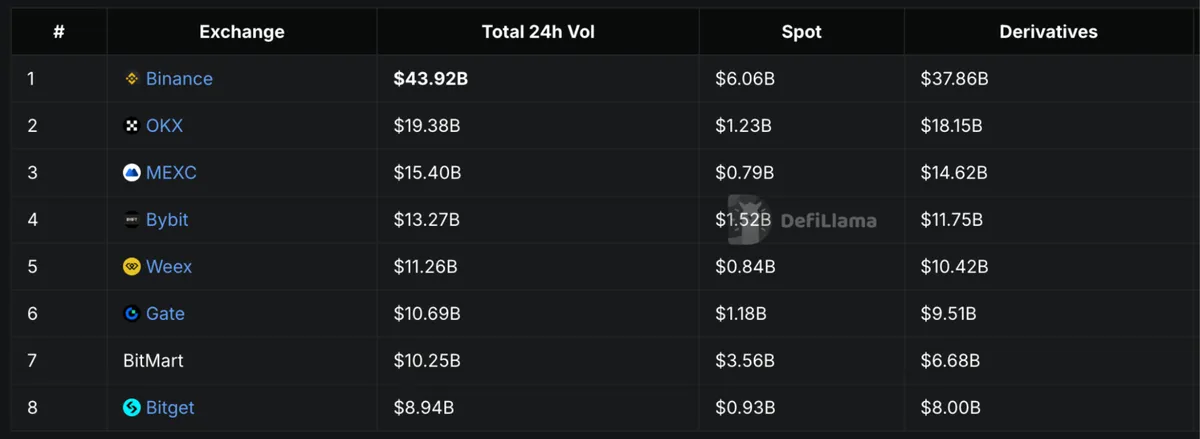Sort by the Spot column header

point(802,32)
